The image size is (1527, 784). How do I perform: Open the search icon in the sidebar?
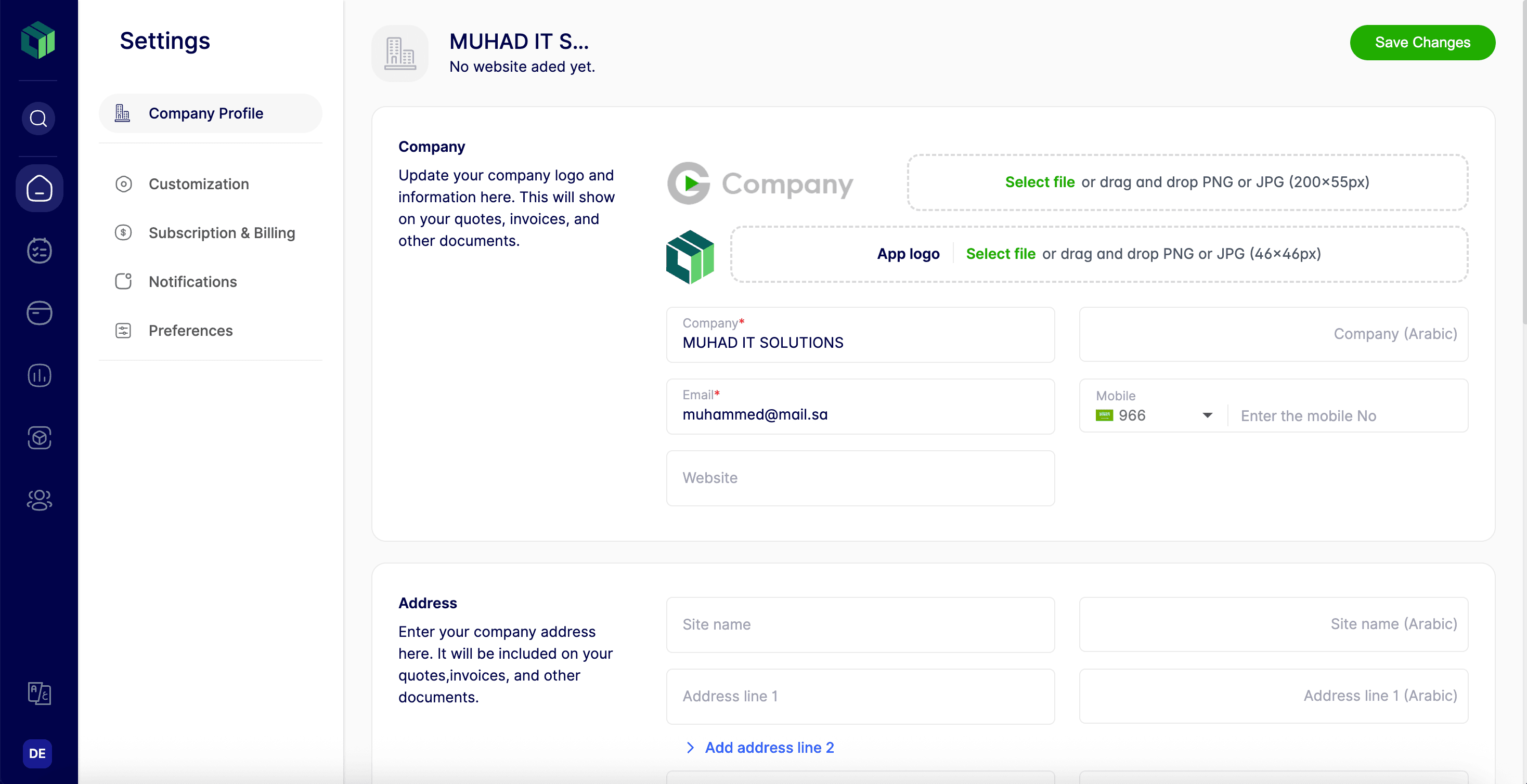(x=38, y=119)
